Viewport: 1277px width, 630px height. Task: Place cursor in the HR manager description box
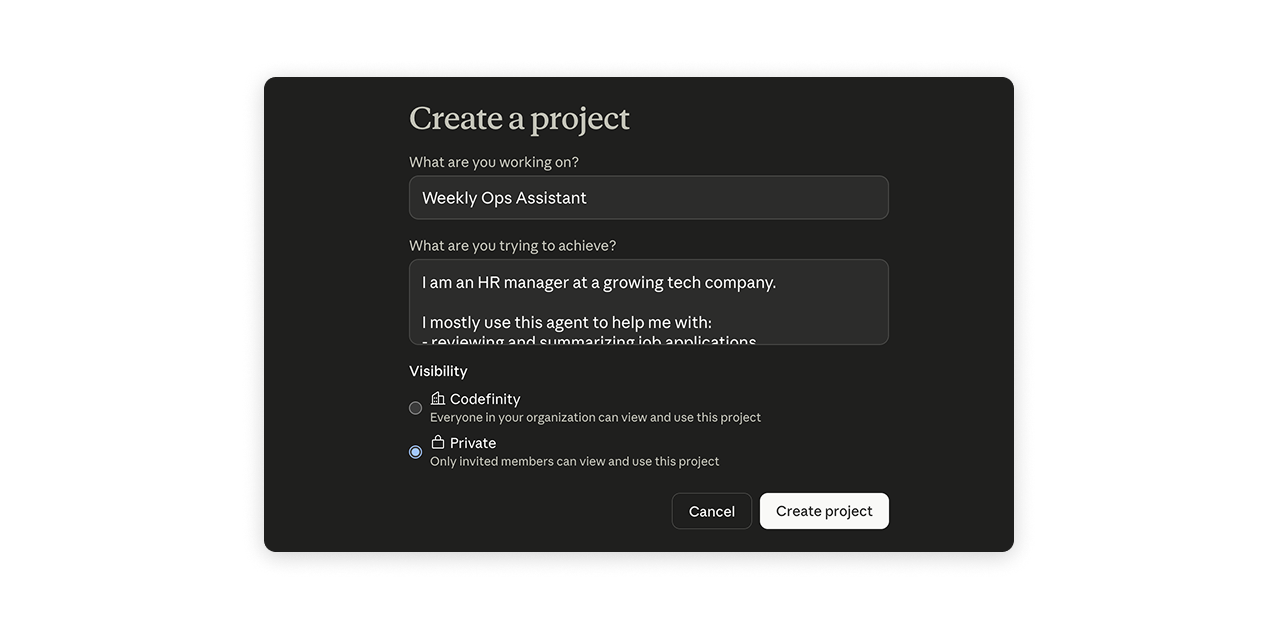click(x=648, y=300)
